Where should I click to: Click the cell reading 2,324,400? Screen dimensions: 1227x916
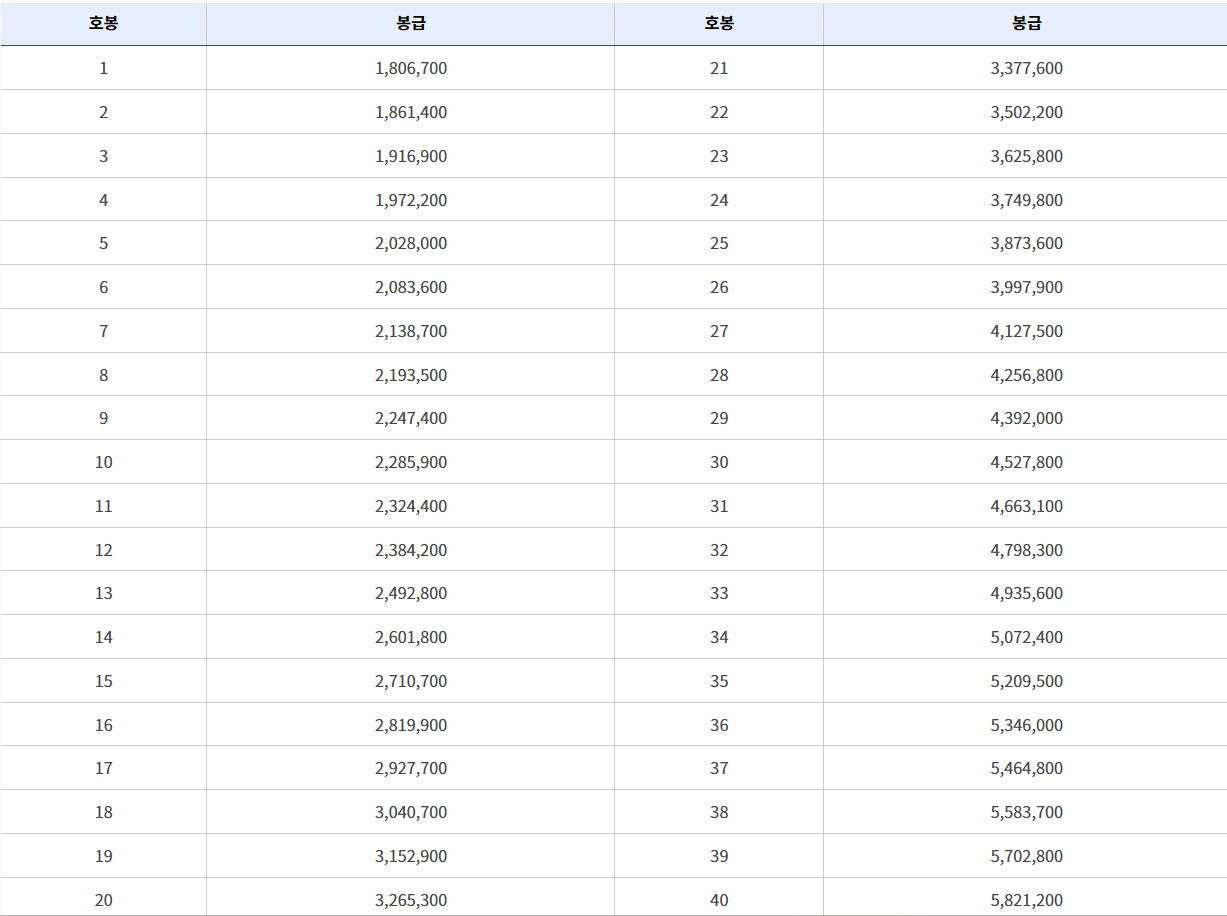411,506
